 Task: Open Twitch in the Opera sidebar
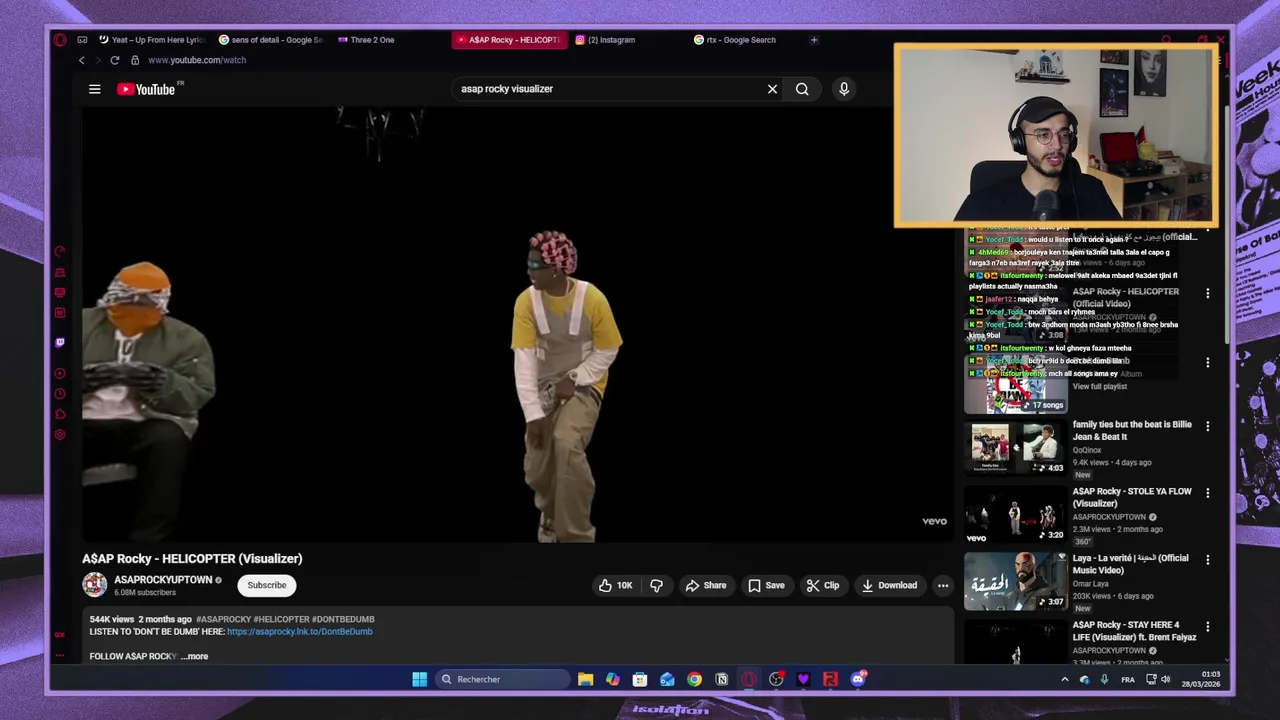click(x=60, y=342)
